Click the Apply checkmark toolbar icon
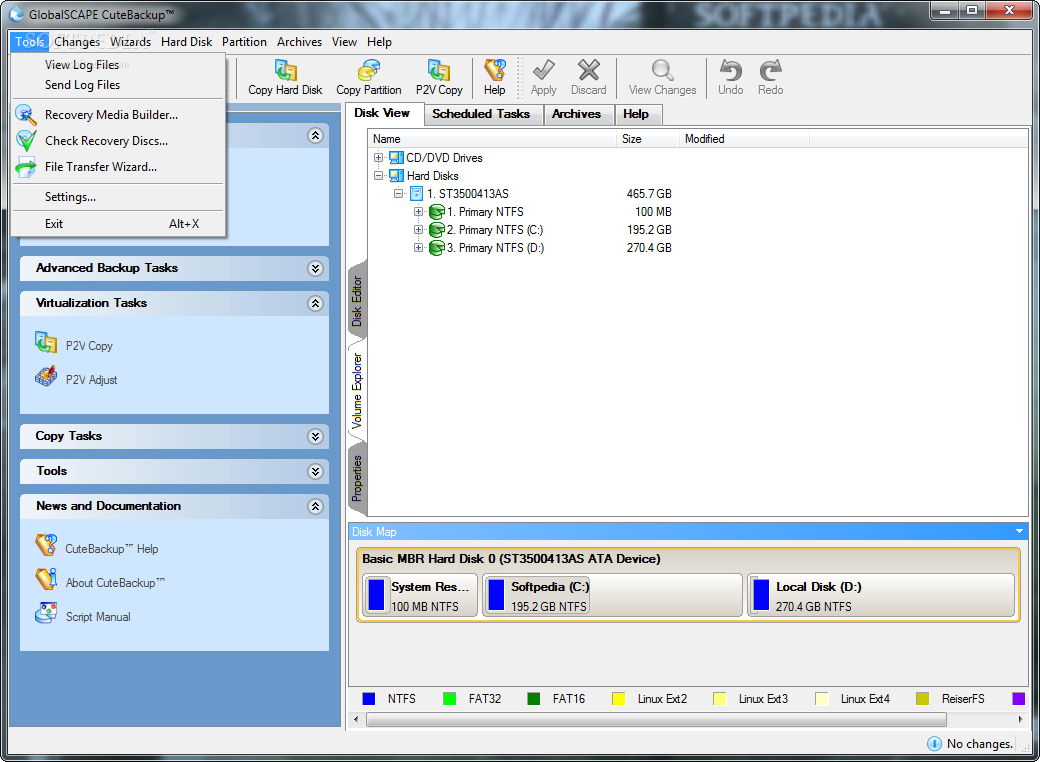 point(543,70)
